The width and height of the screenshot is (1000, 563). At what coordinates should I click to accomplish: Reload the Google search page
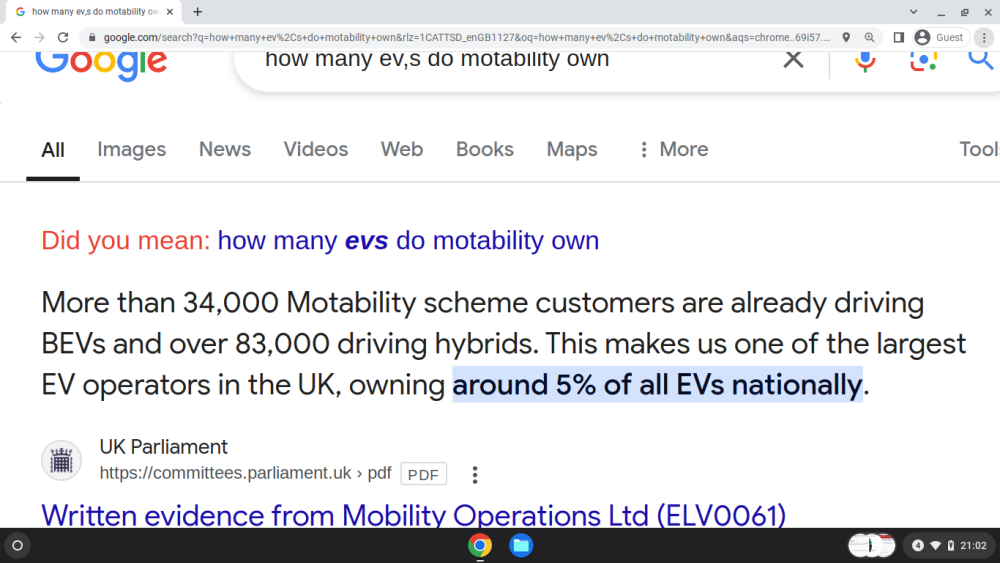(62, 38)
